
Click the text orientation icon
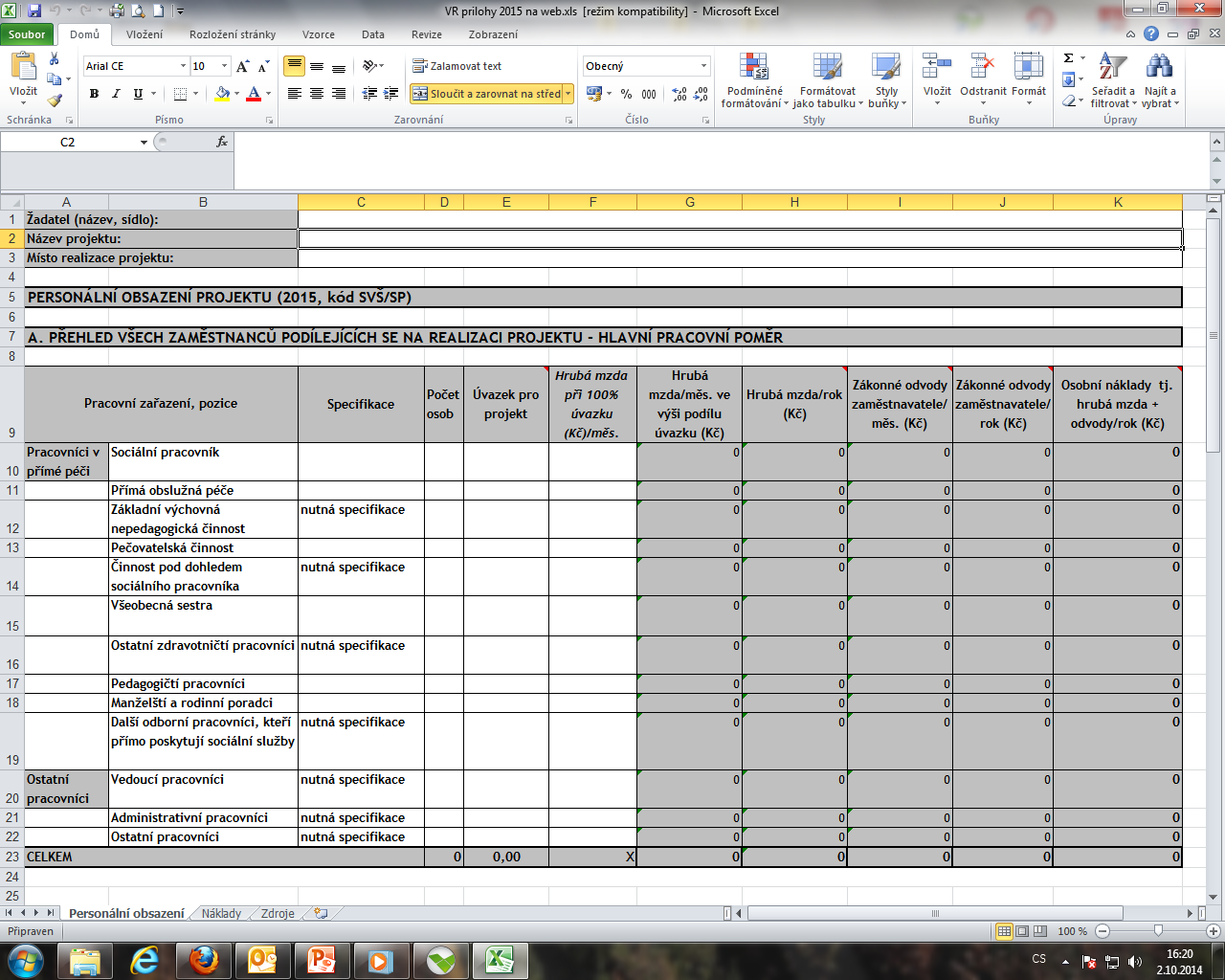pyautogui.click(x=370, y=66)
